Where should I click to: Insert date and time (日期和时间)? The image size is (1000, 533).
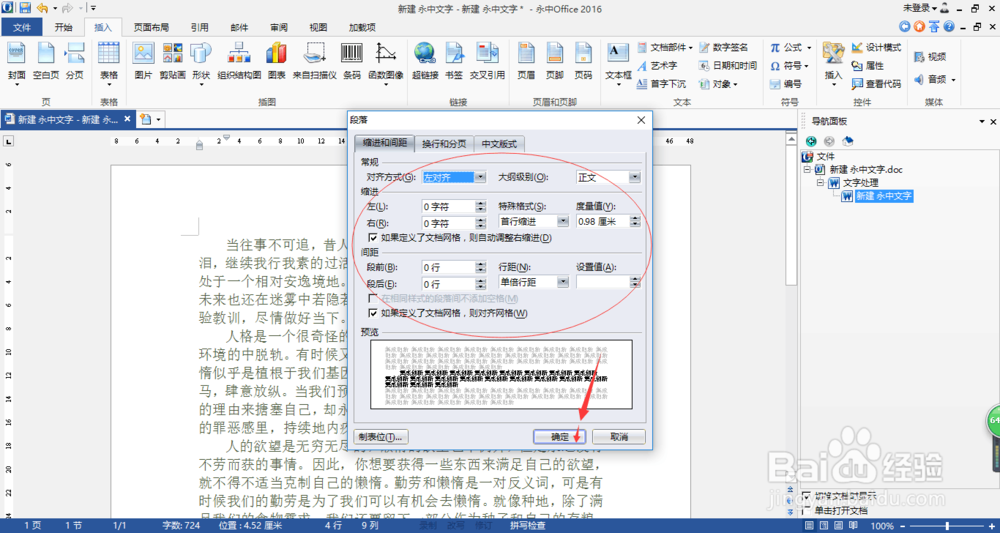click(728, 66)
